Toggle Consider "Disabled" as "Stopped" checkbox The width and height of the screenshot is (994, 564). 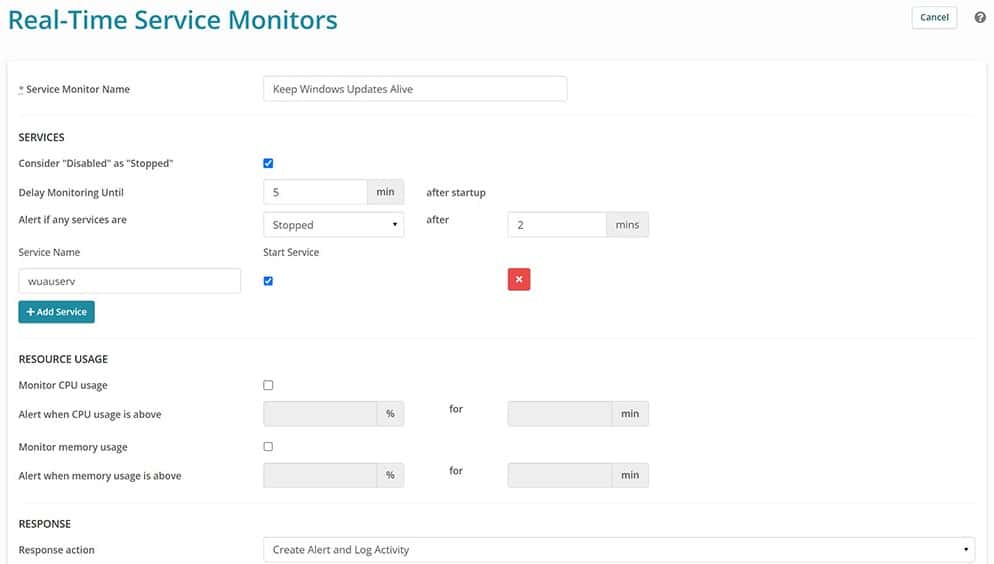tap(268, 163)
